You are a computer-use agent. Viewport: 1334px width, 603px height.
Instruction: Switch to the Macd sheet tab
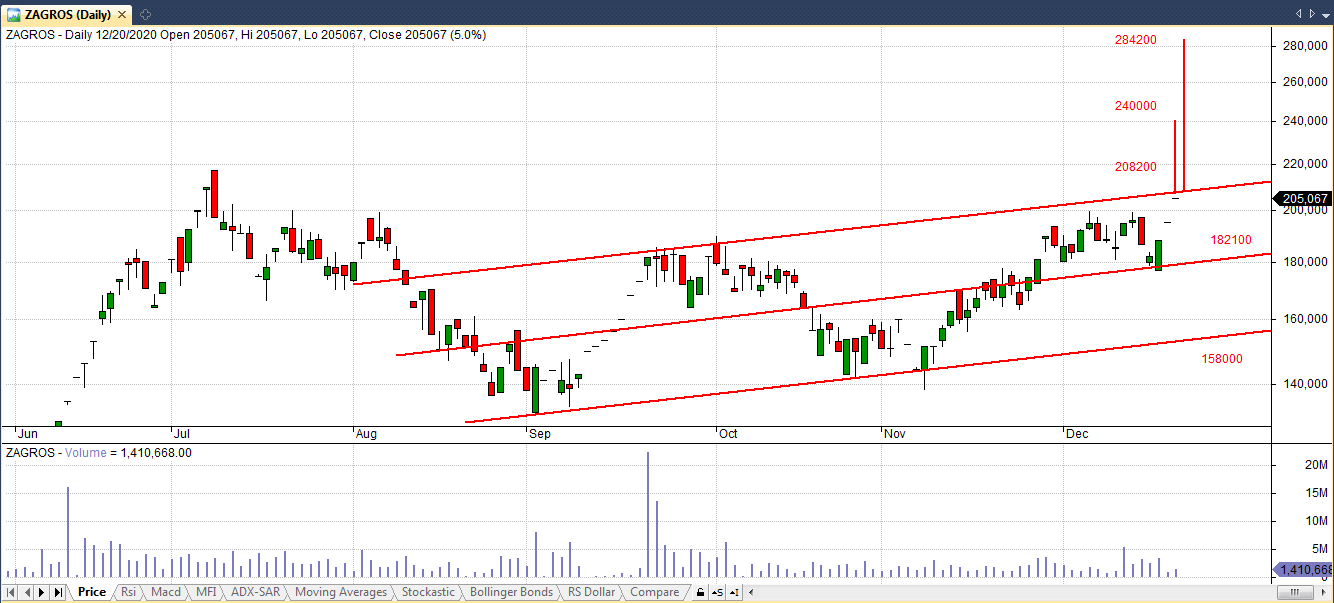pyautogui.click(x=165, y=592)
